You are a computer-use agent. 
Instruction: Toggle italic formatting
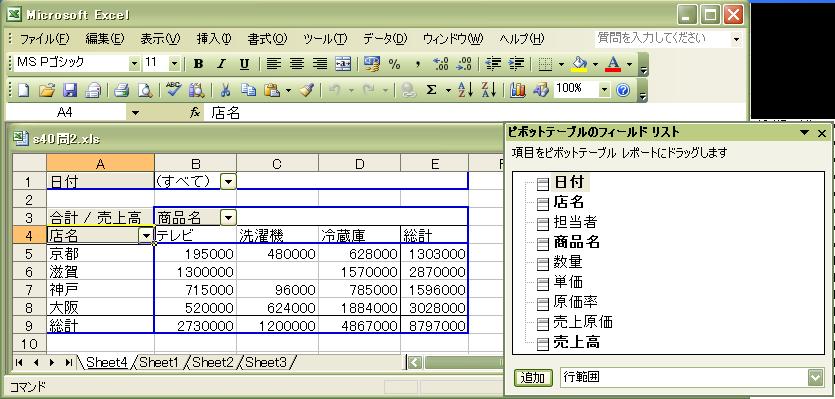coord(222,64)
